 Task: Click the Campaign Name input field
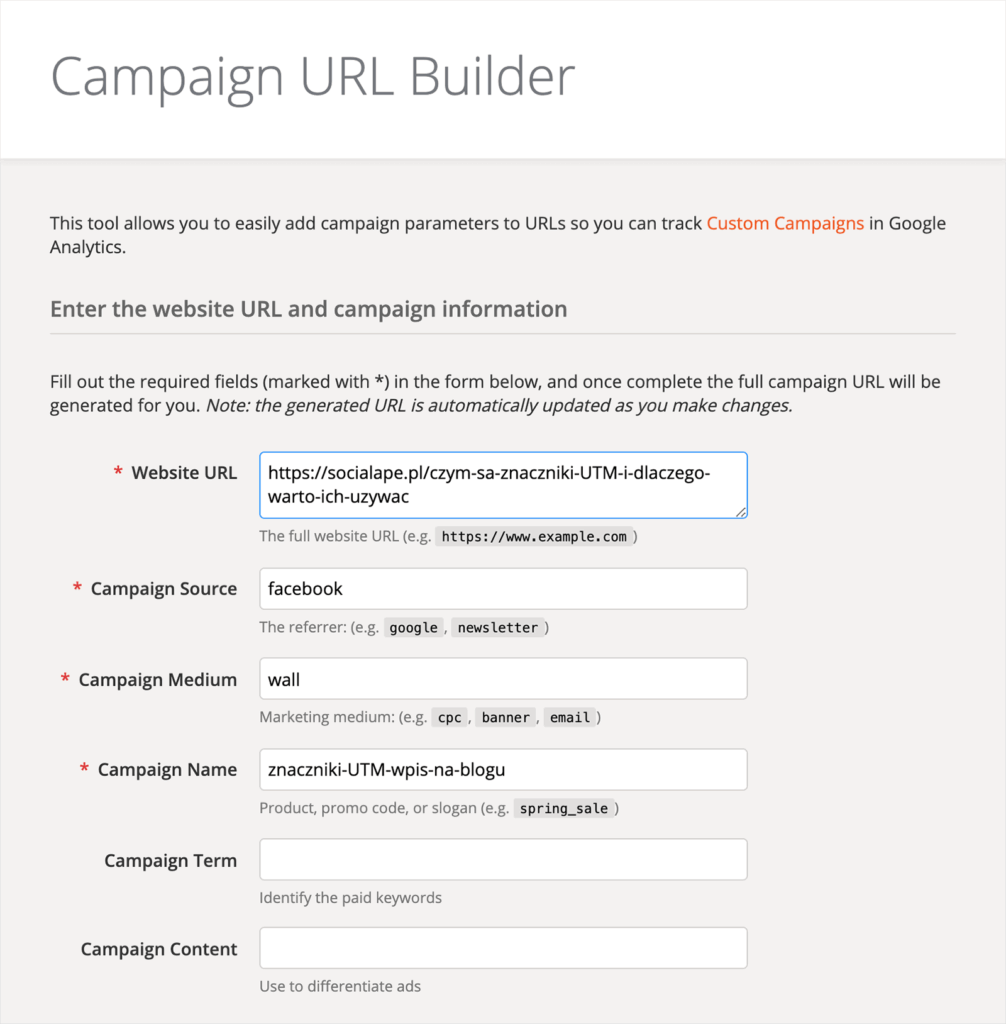coord(503,769)
